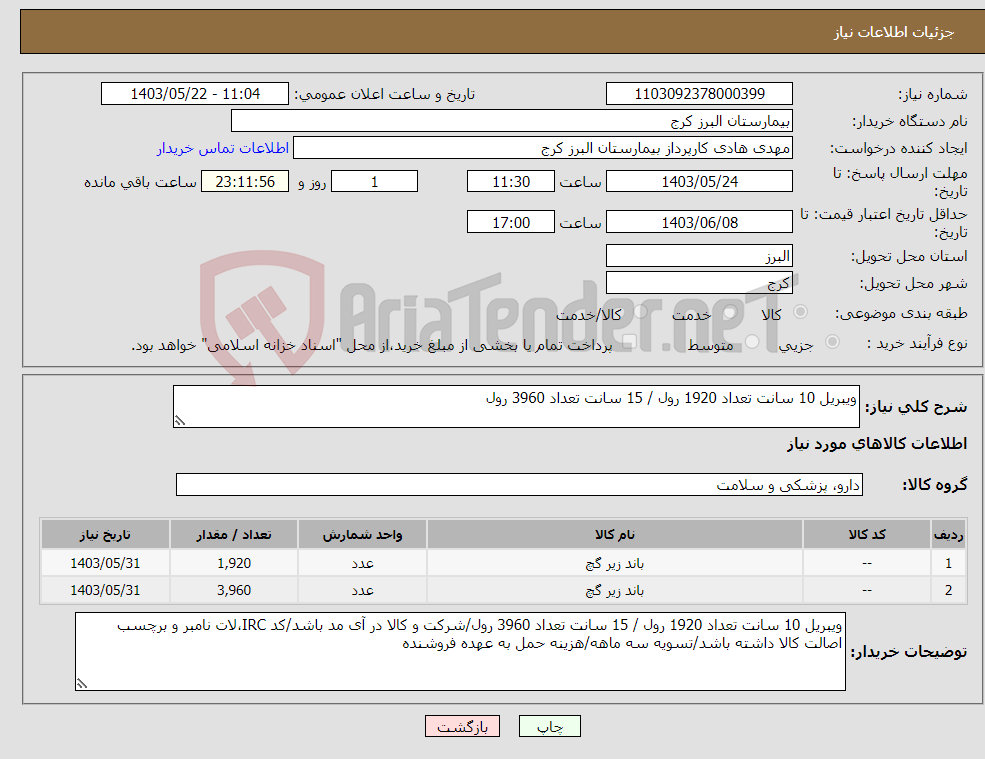Click the delivery city field کرج
The height and width of the screenshot is (759, 985).
coord(699,283)
